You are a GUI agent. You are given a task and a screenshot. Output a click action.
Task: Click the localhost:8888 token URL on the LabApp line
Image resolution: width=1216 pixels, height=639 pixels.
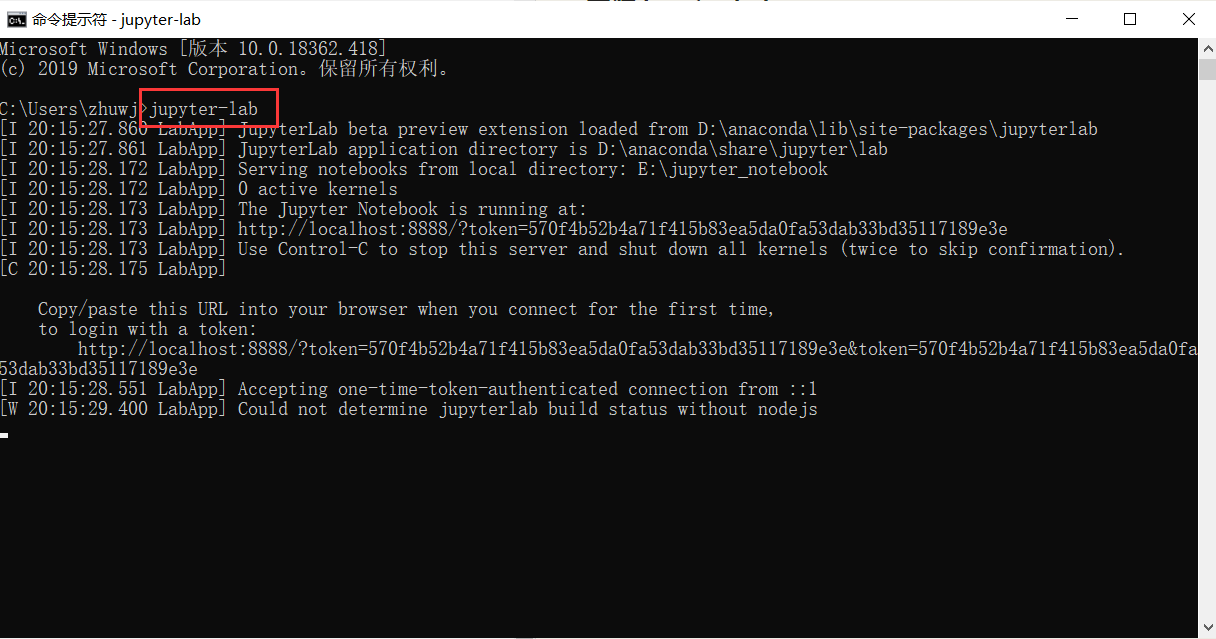(622, 229)
